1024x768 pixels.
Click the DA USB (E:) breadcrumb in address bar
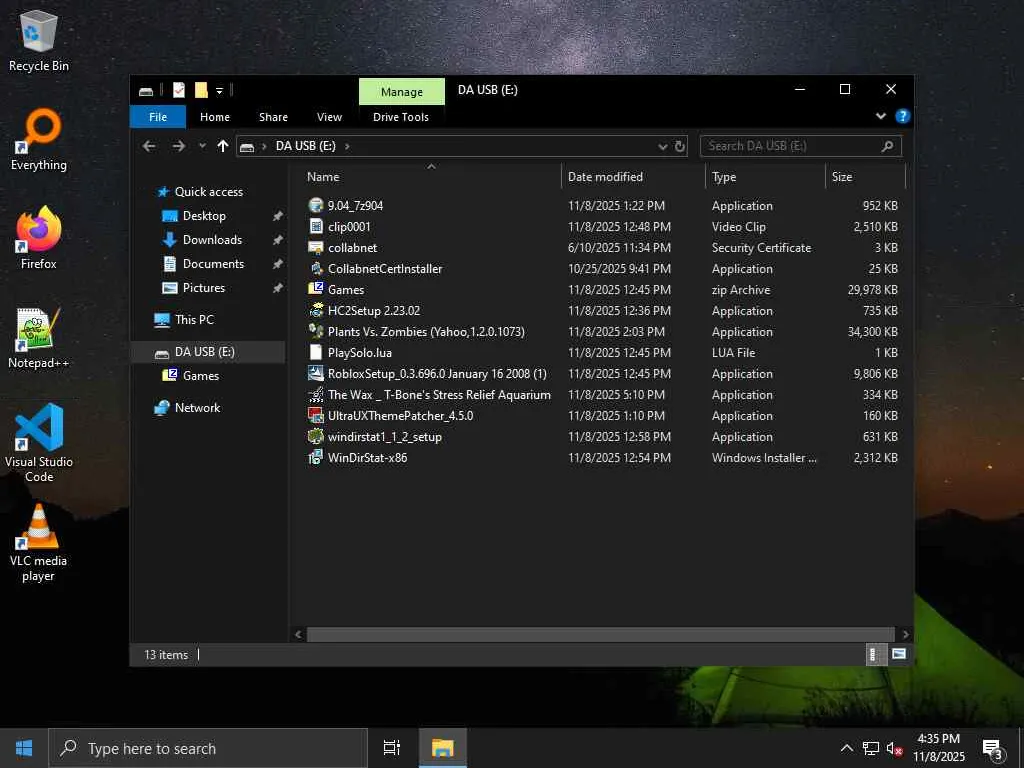pyautogui.click(x=306, y=146)
